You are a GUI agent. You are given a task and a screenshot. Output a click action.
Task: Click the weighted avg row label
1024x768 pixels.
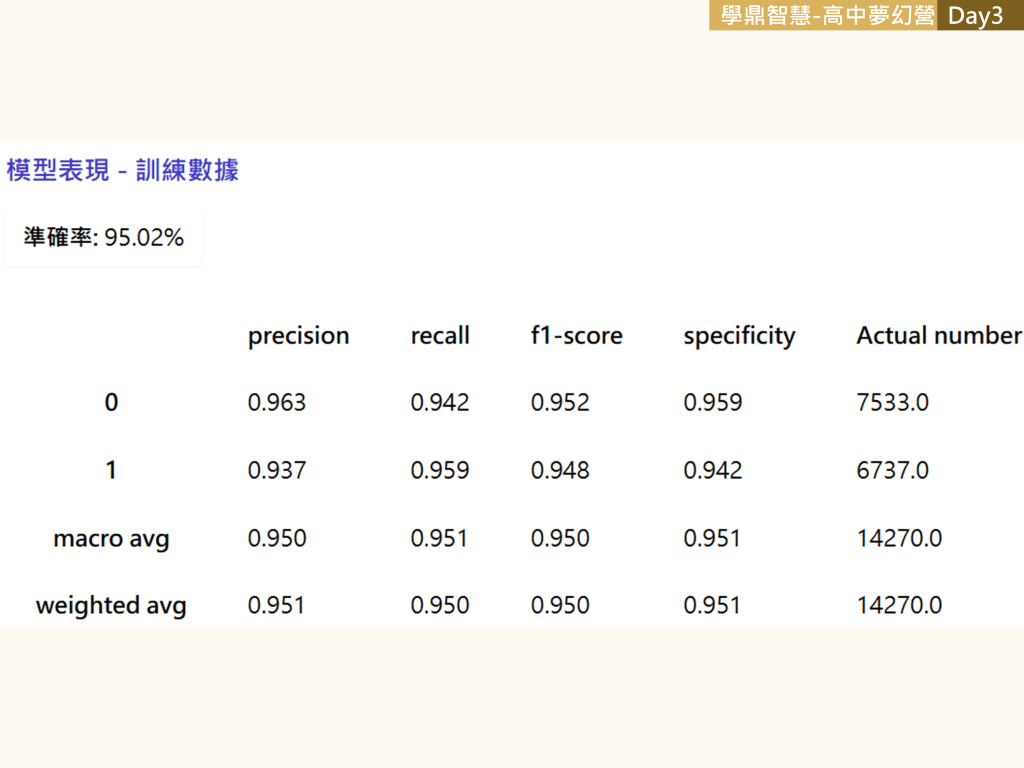pyautogui.click(x=111, y=606)
